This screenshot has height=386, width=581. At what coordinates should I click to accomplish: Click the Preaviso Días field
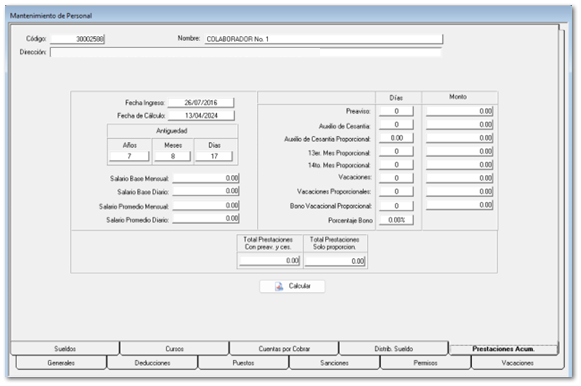(396, 111)
